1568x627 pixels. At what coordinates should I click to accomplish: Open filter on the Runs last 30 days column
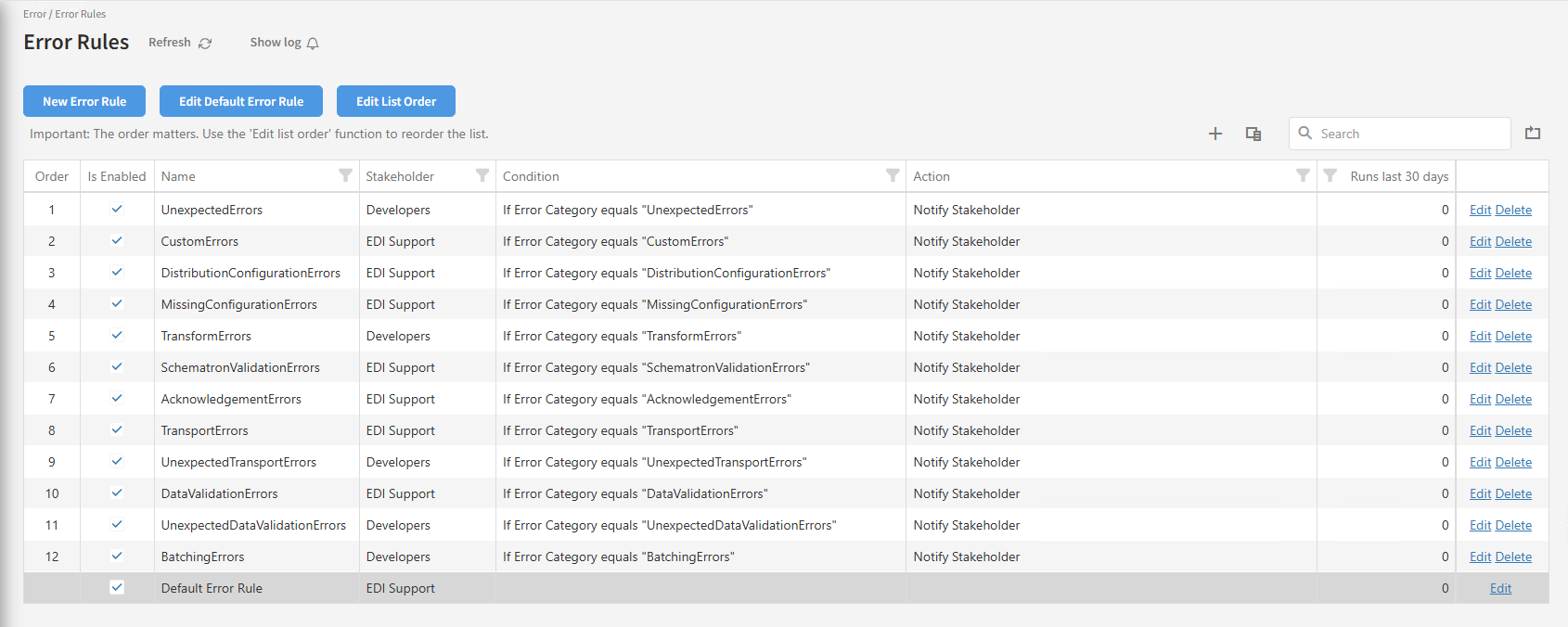(x=1330, y=175)
